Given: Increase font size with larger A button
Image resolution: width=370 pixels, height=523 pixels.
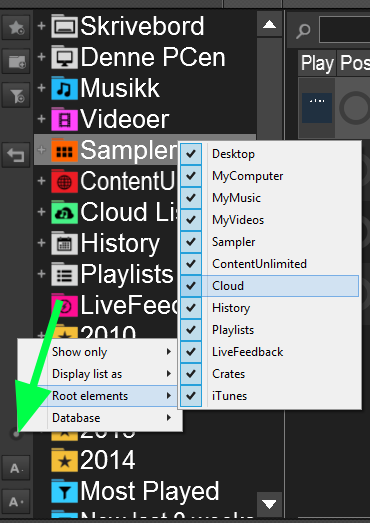Looking at the screenshot, I should pos(16,501).
